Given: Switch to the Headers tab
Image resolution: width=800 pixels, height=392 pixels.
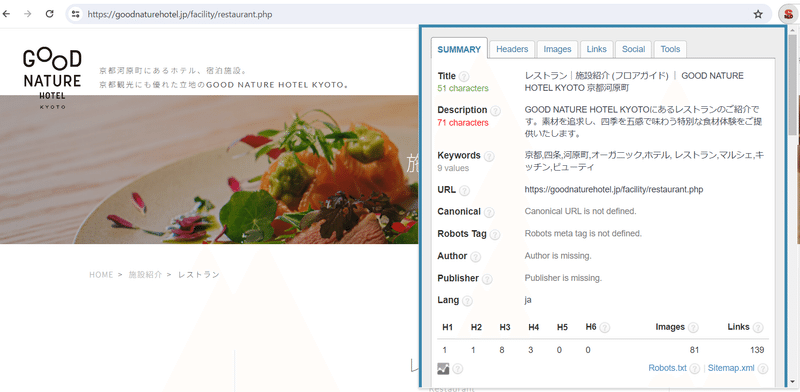Looking at the screenshot, I should pyautogui.click(x=512, y=49).
